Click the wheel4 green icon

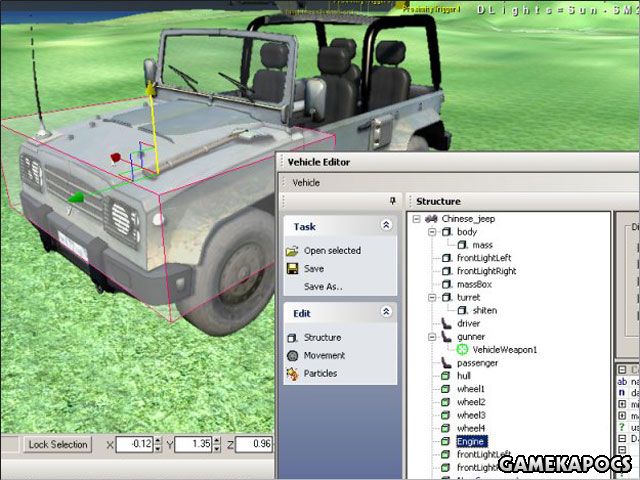click(446, 428)
